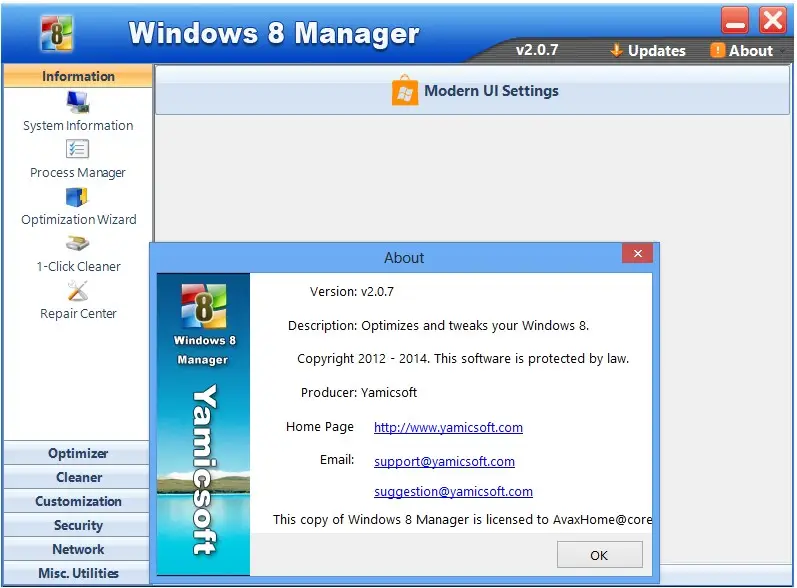Click the Process Manager label
The height and width of the screenshot is (588, 797).
(78, 173)
